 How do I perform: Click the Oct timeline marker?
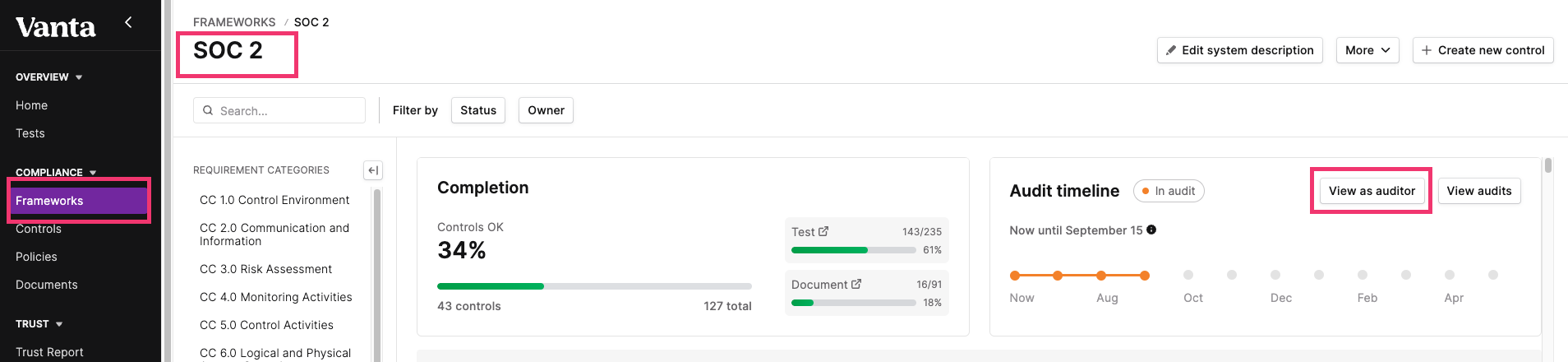1188,275
